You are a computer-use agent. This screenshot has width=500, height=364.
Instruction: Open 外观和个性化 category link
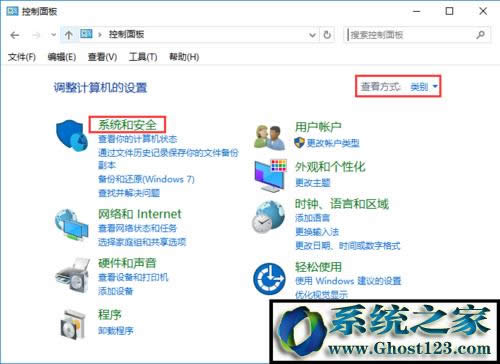(x=330, y=166)
